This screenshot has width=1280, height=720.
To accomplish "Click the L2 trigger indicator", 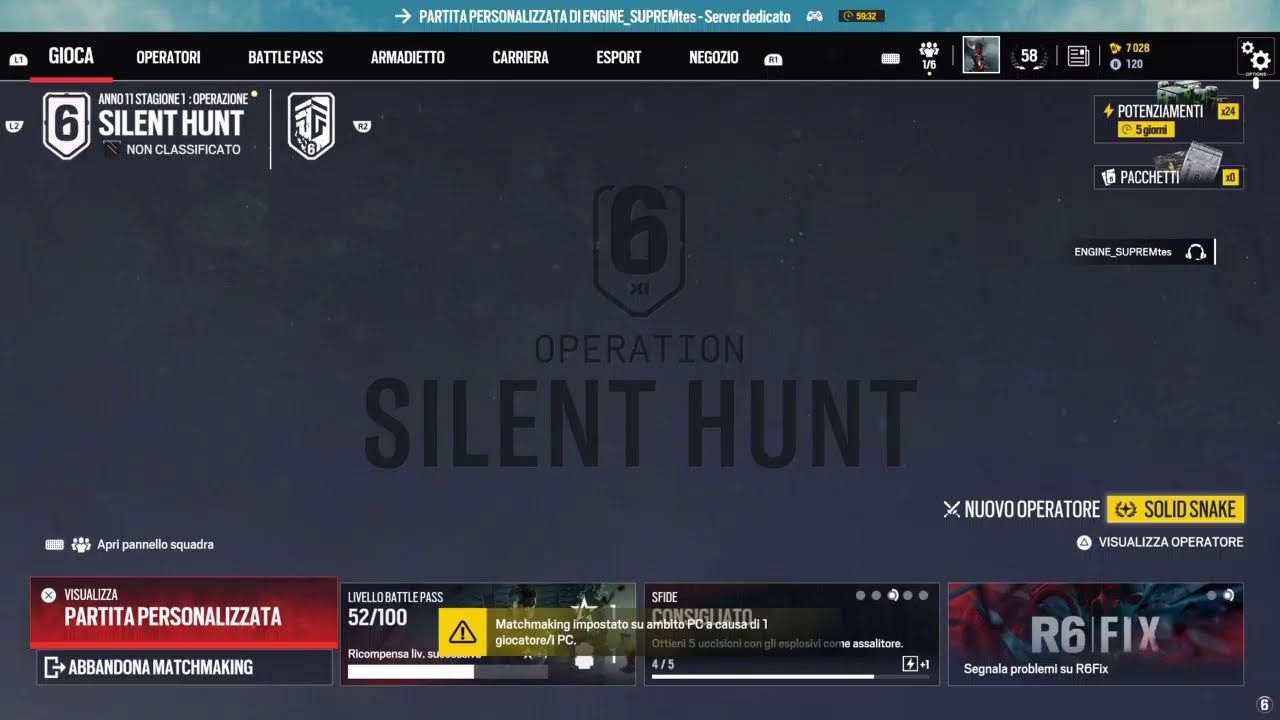I will tap(14, 126).
